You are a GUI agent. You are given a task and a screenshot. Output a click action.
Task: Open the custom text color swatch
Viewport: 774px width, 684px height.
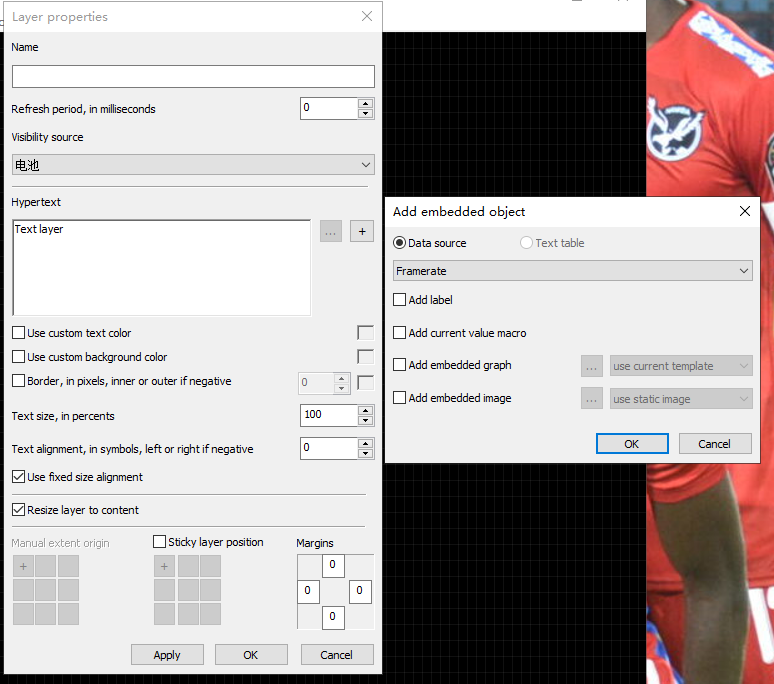(x=365, y=333)
